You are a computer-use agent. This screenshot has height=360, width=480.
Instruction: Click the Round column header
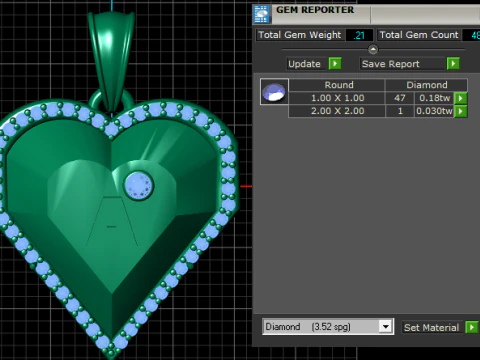click(x=337, y=85)
